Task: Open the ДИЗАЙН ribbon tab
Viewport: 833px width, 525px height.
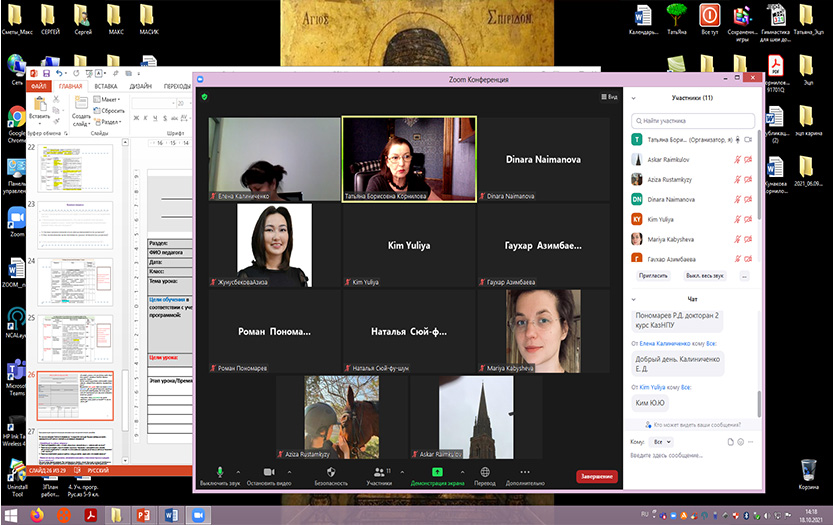Action: click(141, 86)
